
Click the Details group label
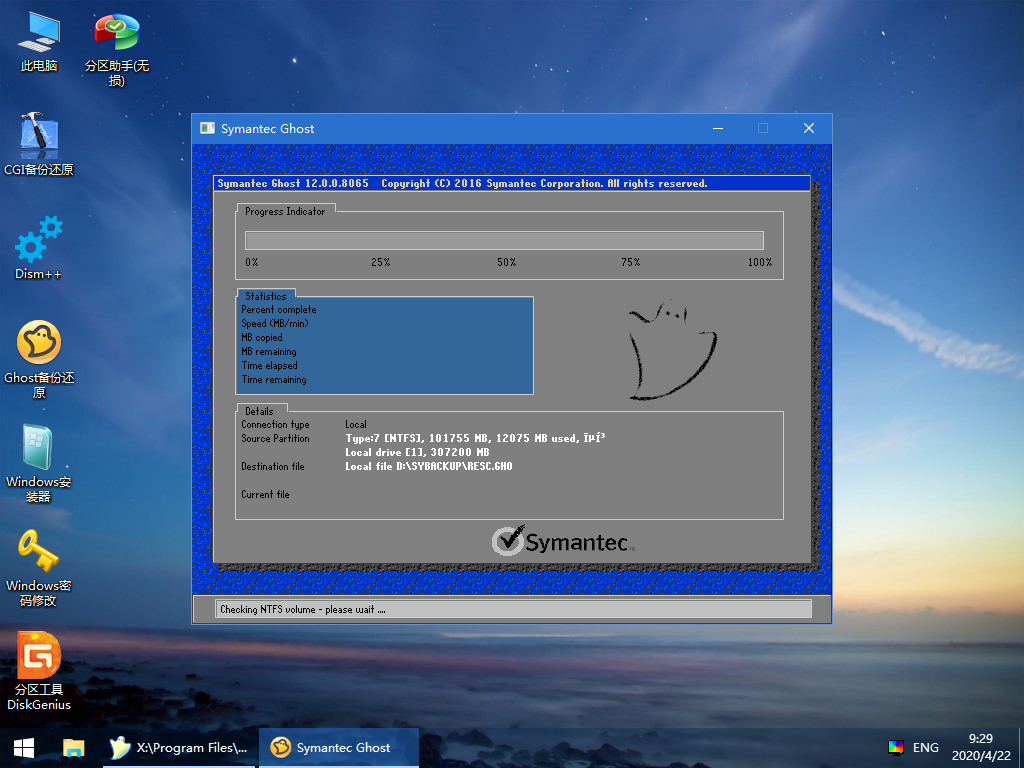tap(259, 411)
